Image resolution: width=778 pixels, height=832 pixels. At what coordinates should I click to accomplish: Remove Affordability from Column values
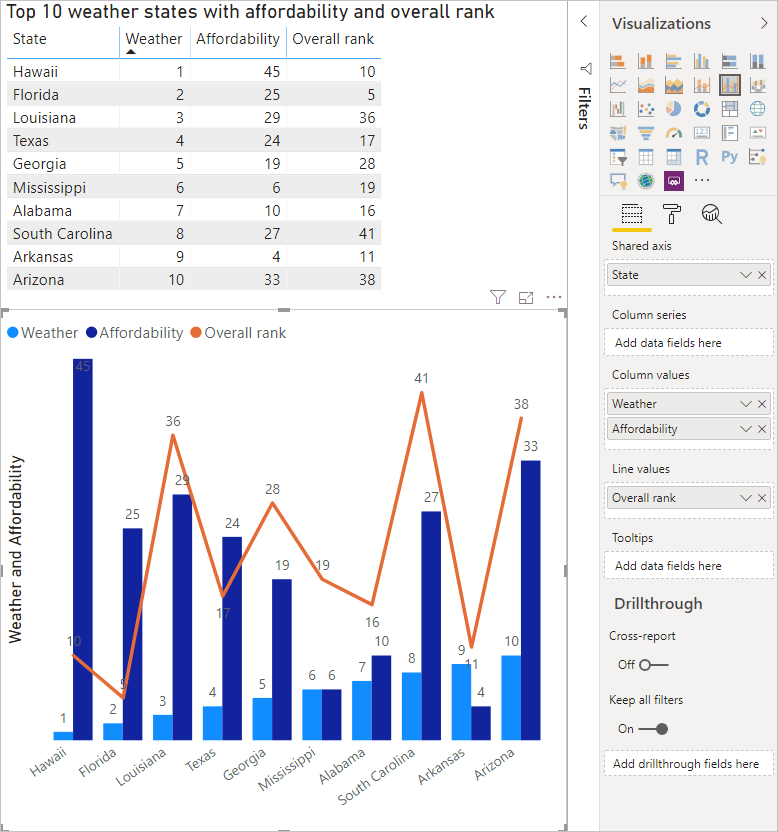(762, 429)
